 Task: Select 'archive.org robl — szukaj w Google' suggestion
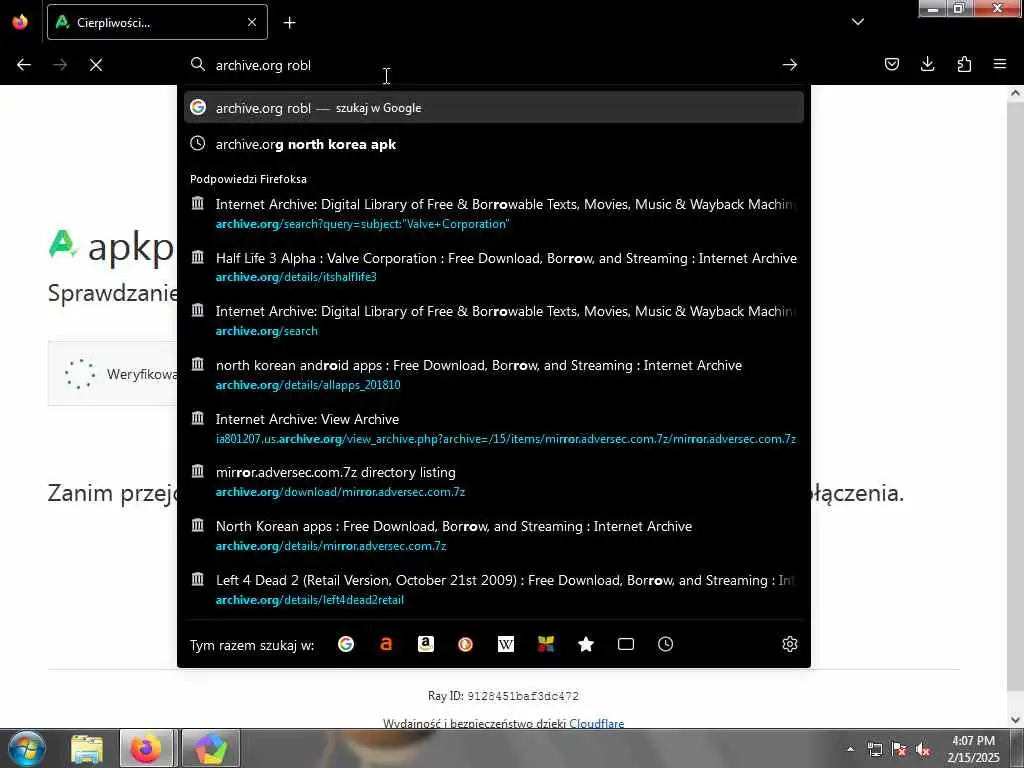tap(494, 108)
